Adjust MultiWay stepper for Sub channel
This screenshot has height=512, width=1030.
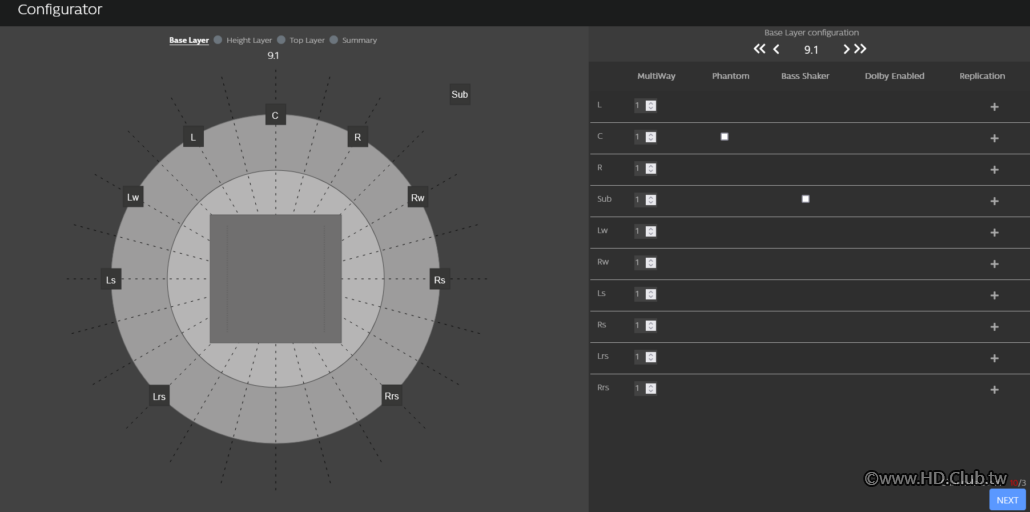point(650,200)
